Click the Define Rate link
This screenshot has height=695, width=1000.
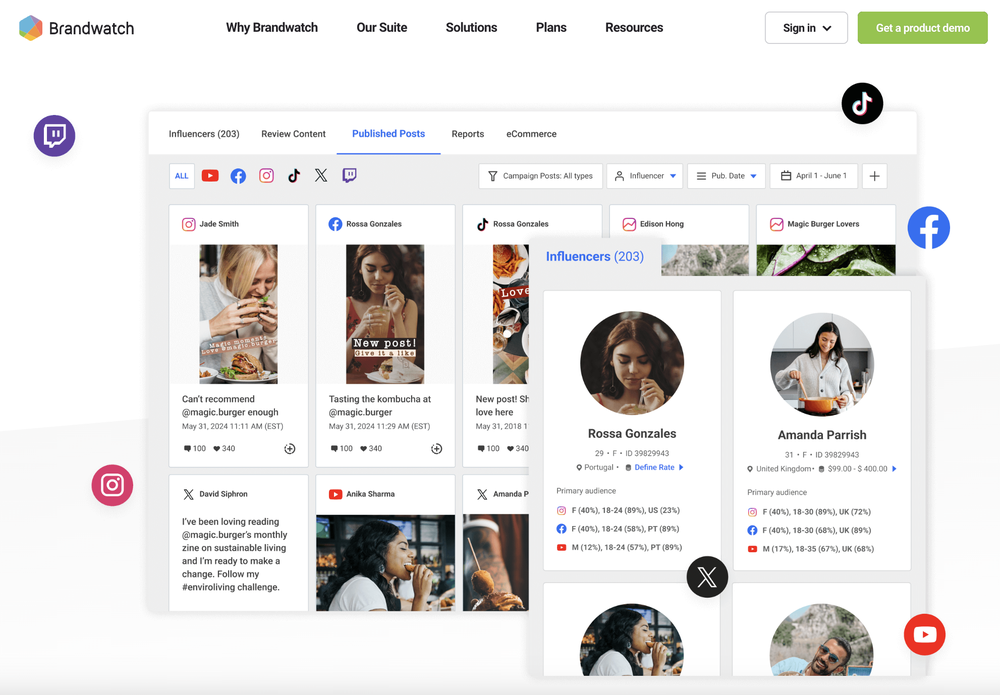pos(654,467)
